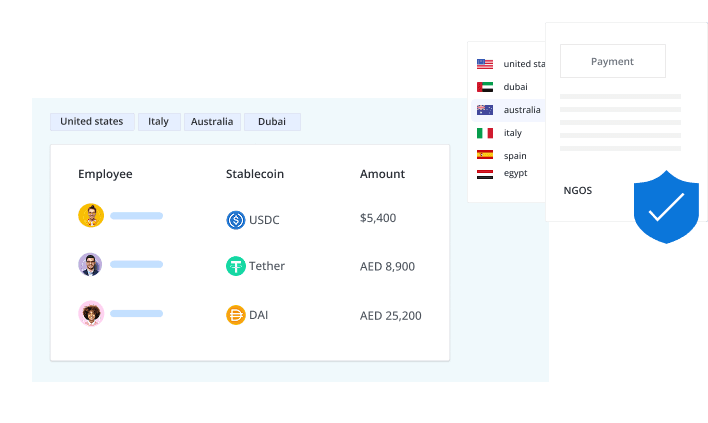Screen dimensions: 708x423
Task: Select the Australia flag icon
Action: tap(485, 110)
